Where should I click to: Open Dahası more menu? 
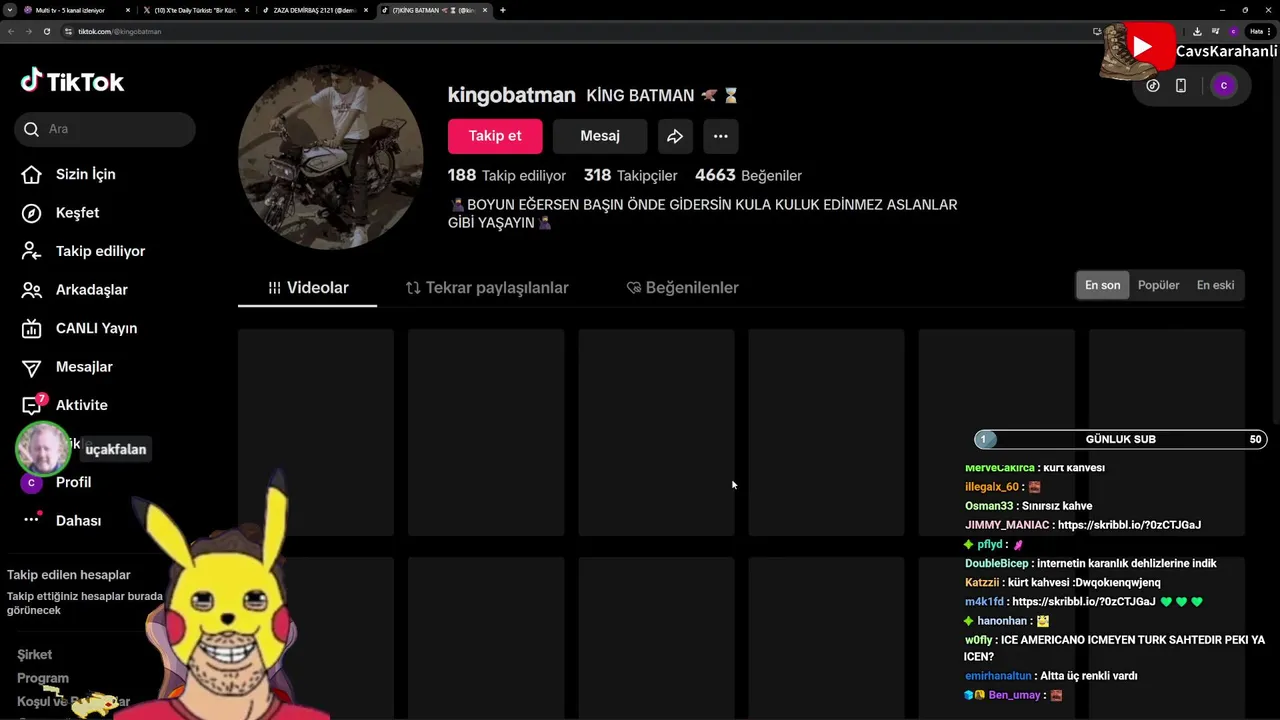[x=61, y=521]
